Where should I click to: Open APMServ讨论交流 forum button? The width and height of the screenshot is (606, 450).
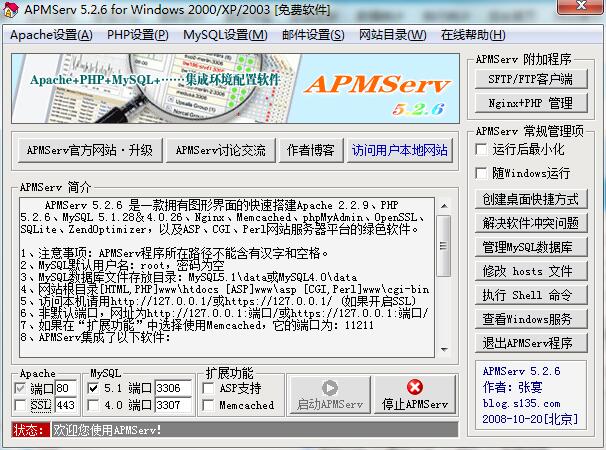tap(220, 150)
